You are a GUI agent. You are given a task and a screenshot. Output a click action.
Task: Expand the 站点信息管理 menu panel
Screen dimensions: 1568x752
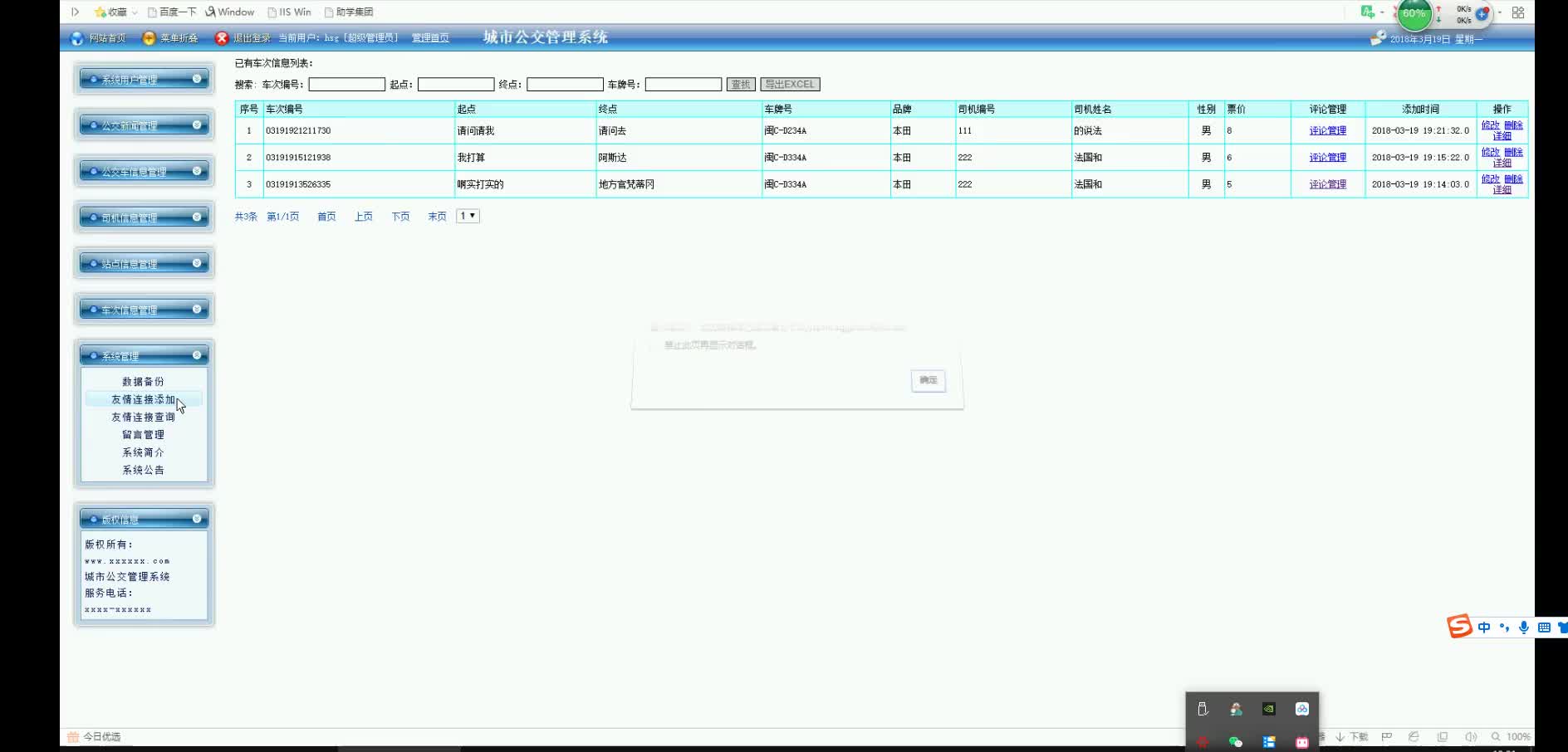[144, 263]
